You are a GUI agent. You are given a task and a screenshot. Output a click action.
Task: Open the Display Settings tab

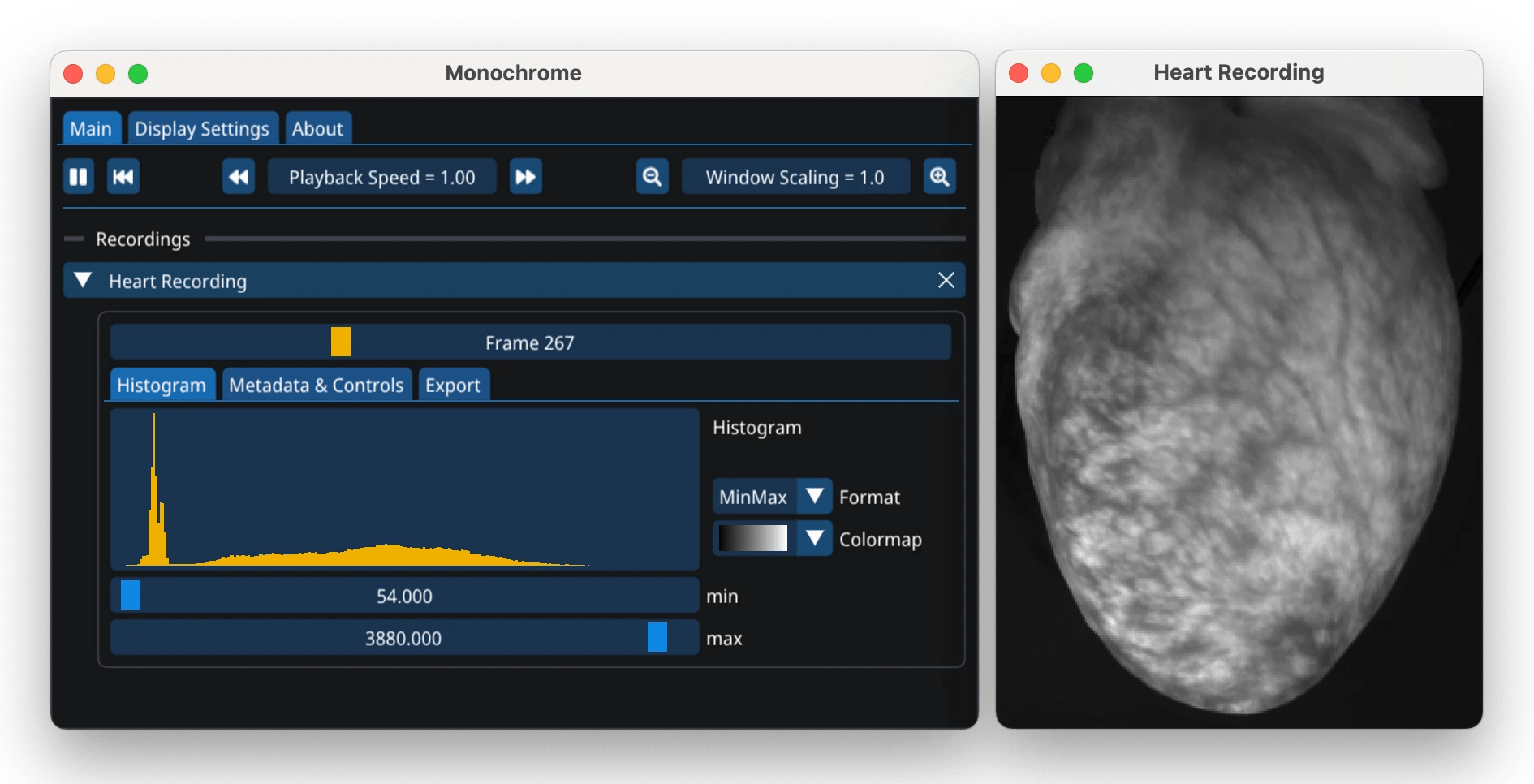click(202, 128)
